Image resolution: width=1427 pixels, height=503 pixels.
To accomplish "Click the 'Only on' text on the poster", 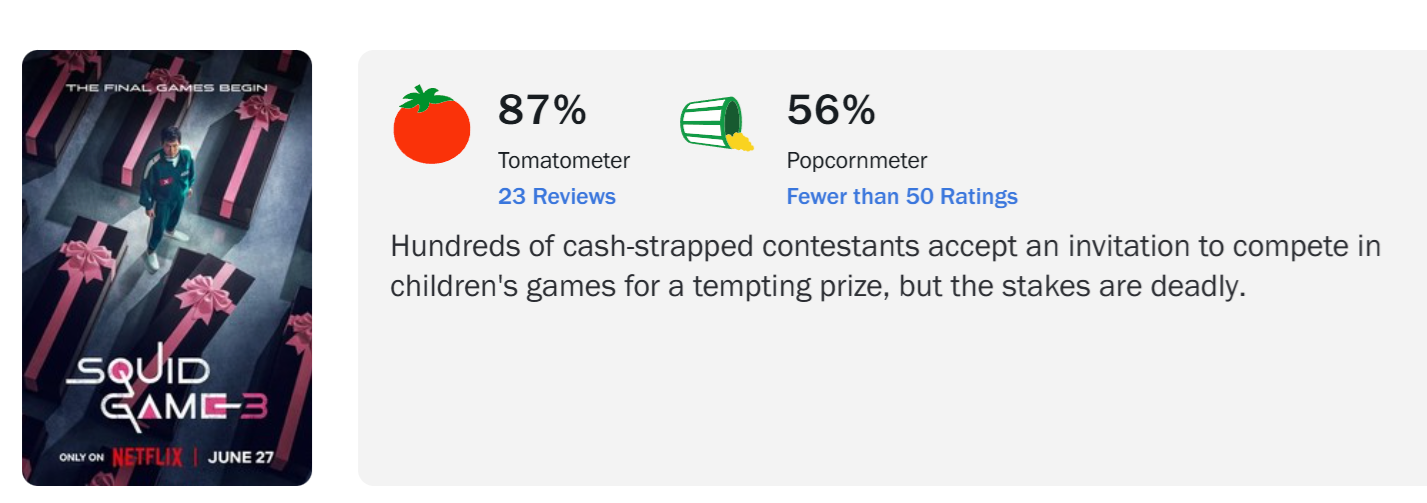I will [82, 458].
